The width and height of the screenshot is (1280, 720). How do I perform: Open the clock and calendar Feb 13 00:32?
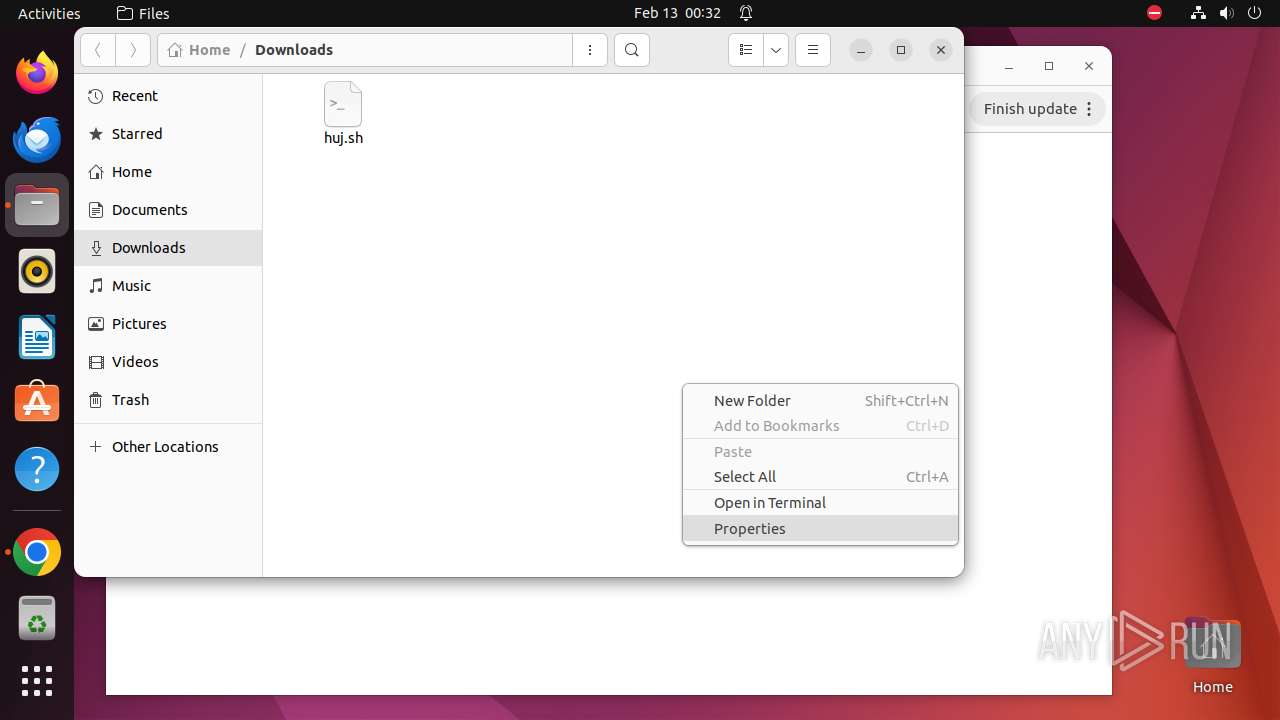(x=677, y=13)
